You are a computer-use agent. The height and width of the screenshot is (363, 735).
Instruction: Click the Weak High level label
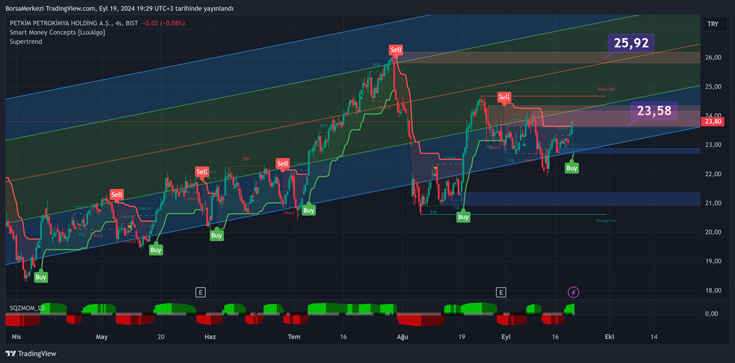click(x=605, y=89)
